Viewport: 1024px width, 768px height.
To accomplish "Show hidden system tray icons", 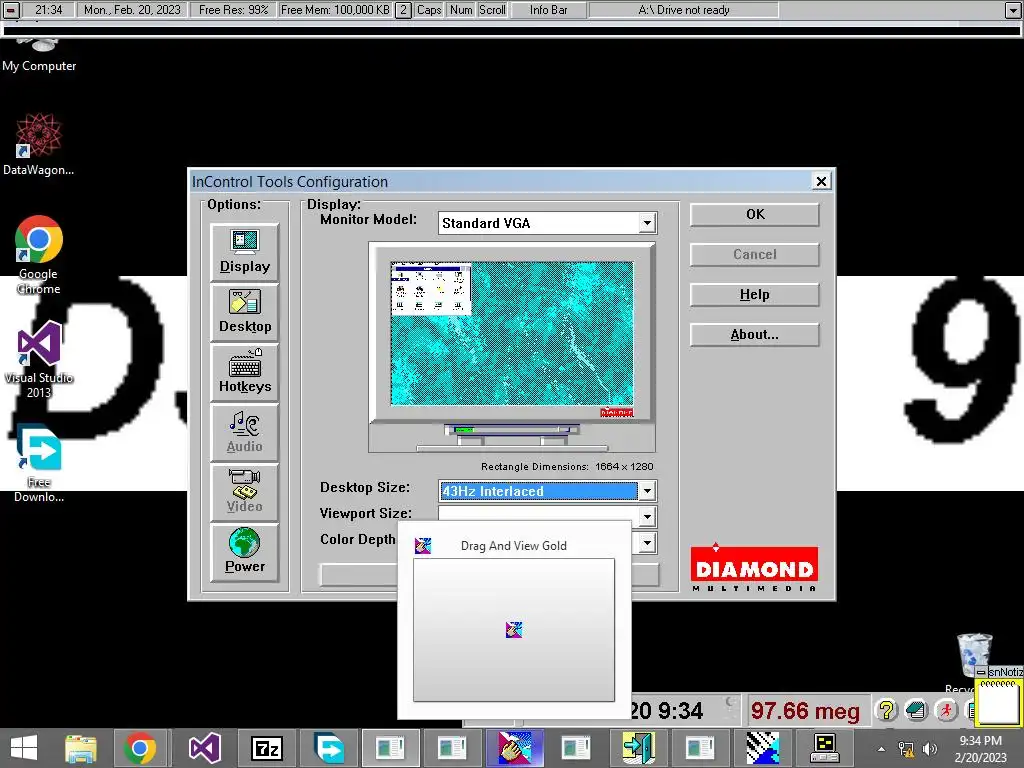I will (x=881, y=749).
